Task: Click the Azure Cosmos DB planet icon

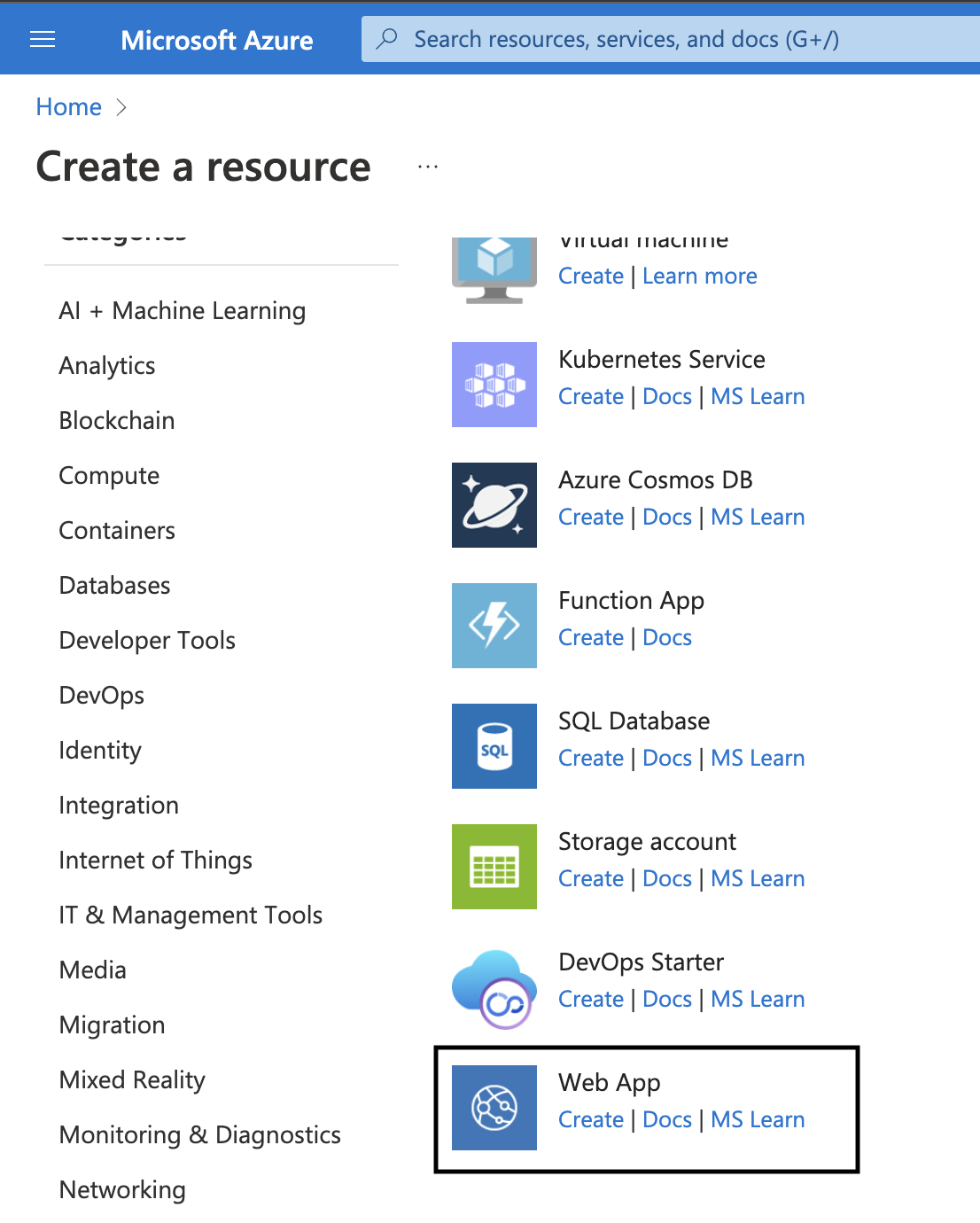Action: coord(494,505)
